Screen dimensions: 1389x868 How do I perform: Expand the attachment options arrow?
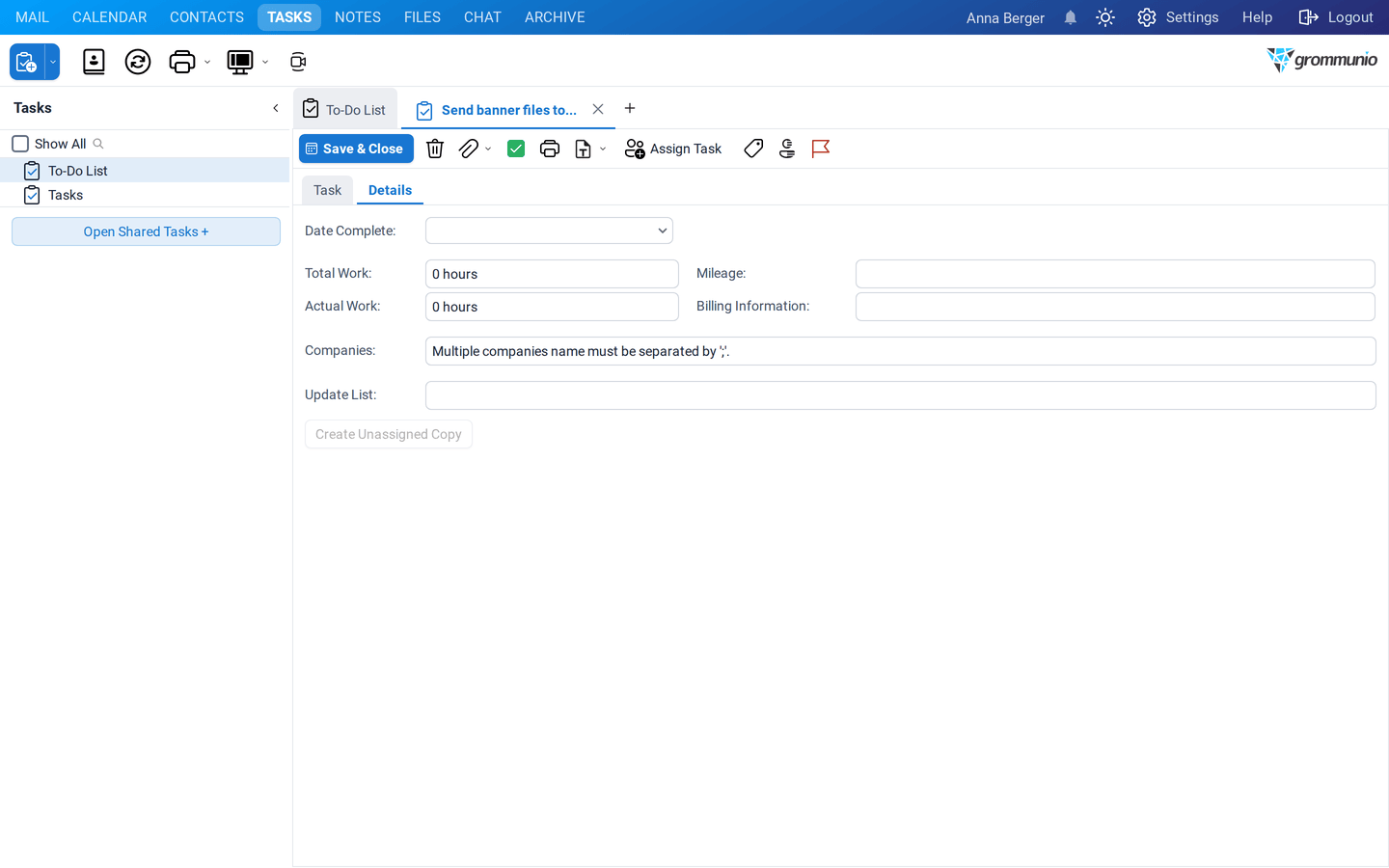[x=488, y=149]
